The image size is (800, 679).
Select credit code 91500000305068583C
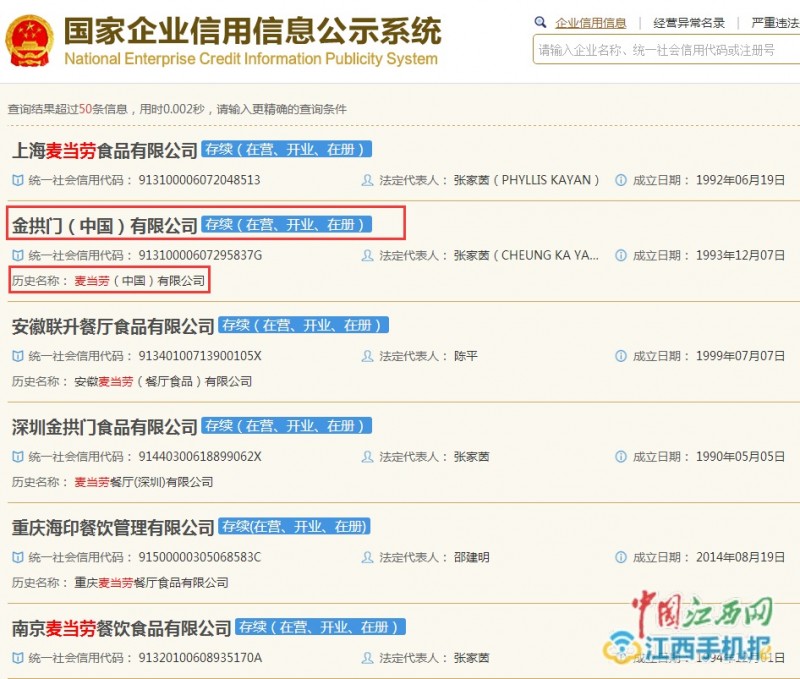(x=199, y=557)
